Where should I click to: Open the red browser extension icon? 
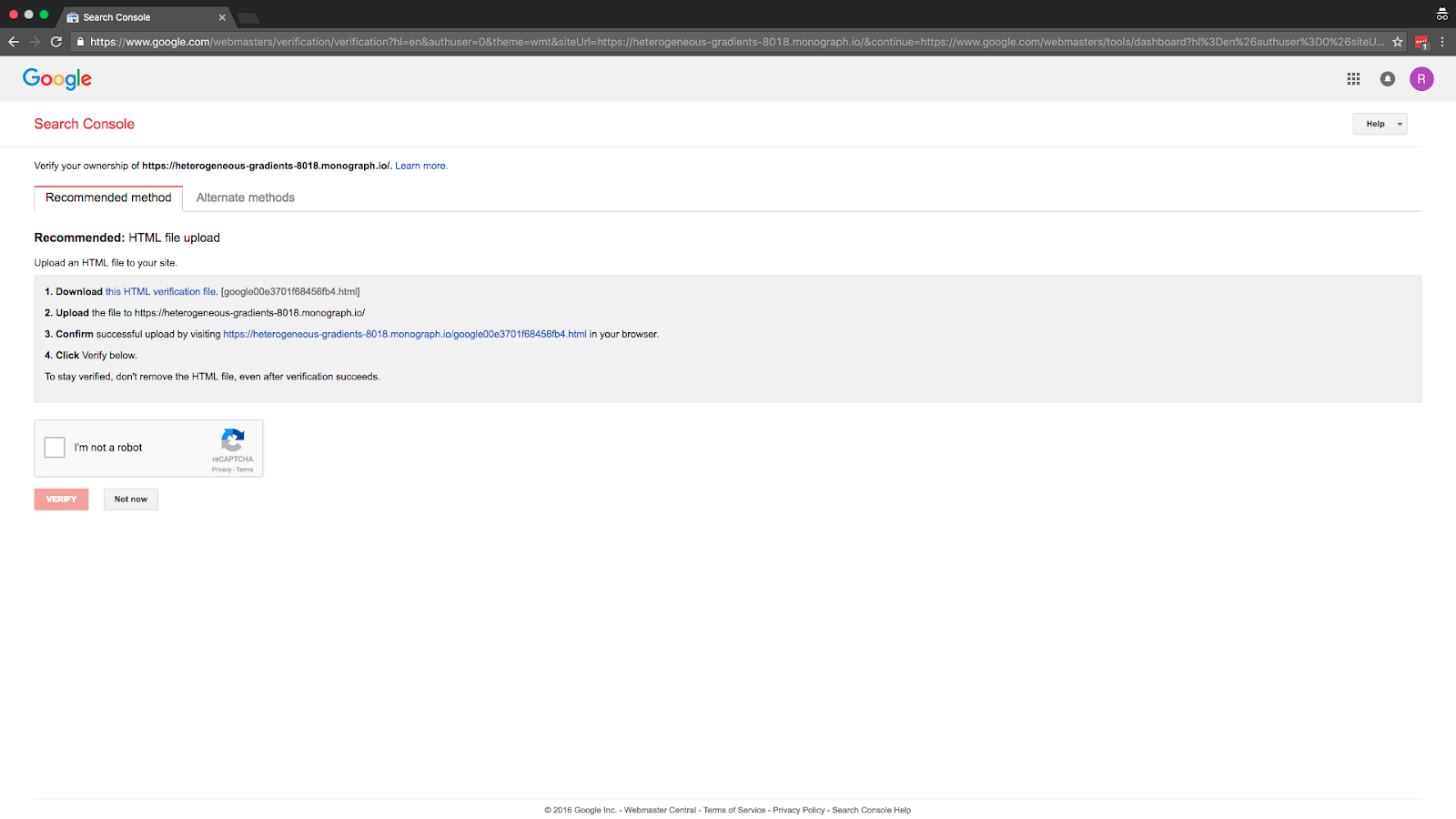(1421, 42)
